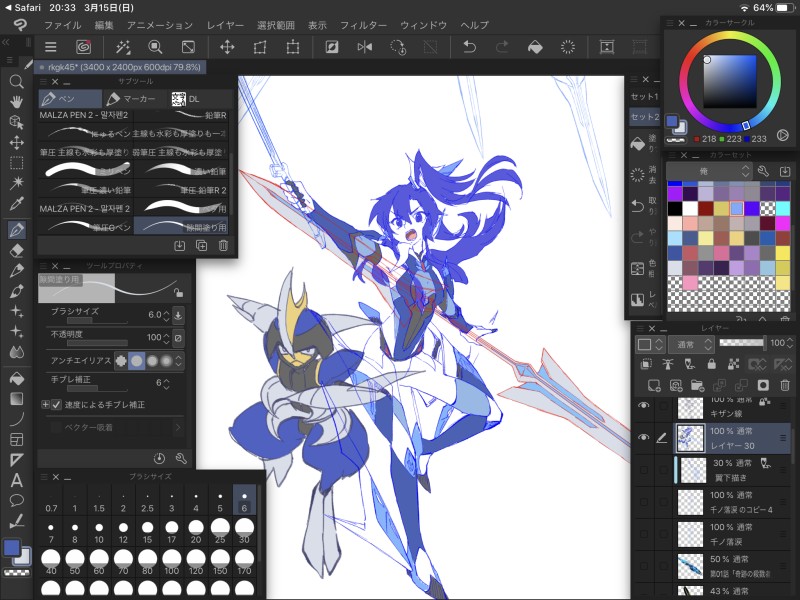Select the 3D object Operation tool
Image resolution: width=800 pixels, height=600 pixels.
(x=16, y=122)
